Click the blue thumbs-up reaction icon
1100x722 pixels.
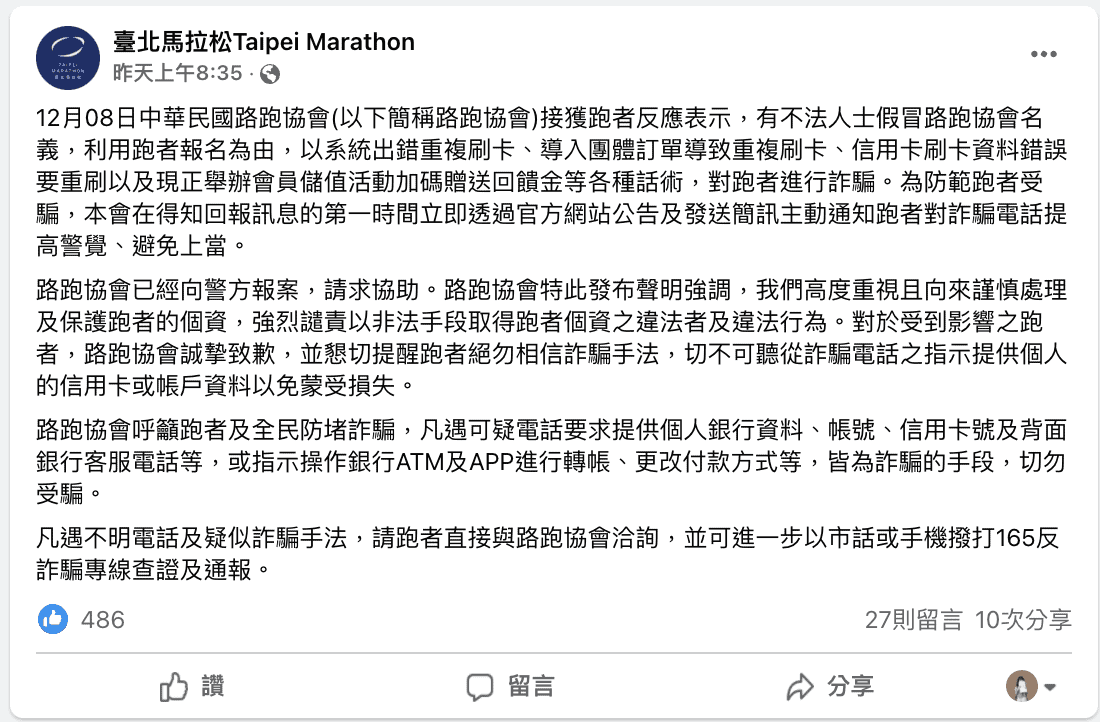pos(53,619)
